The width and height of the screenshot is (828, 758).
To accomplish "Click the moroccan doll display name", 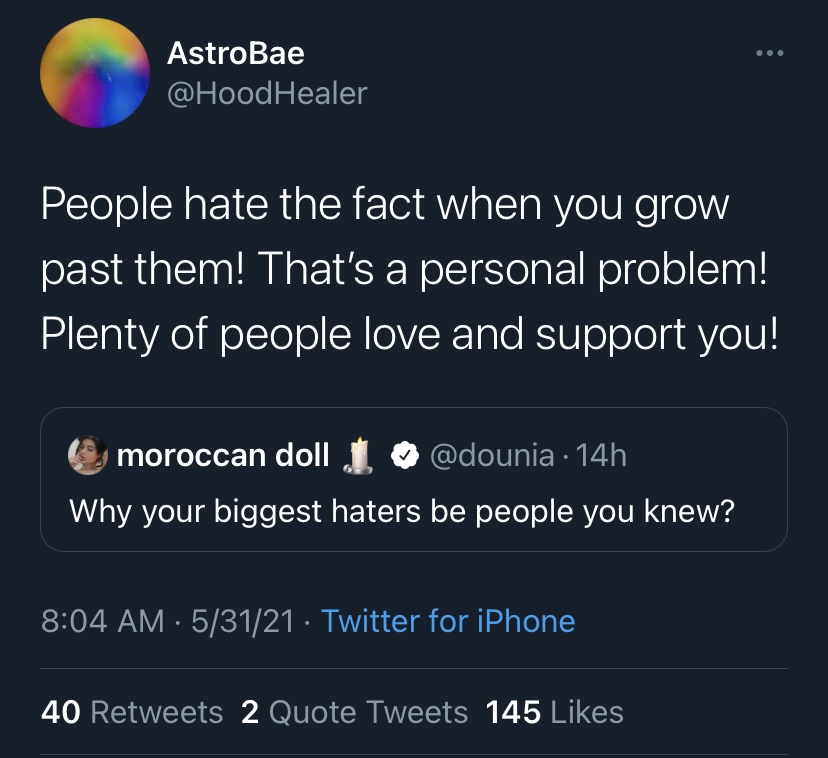I will pyautogui.click(x=222, y=456).
